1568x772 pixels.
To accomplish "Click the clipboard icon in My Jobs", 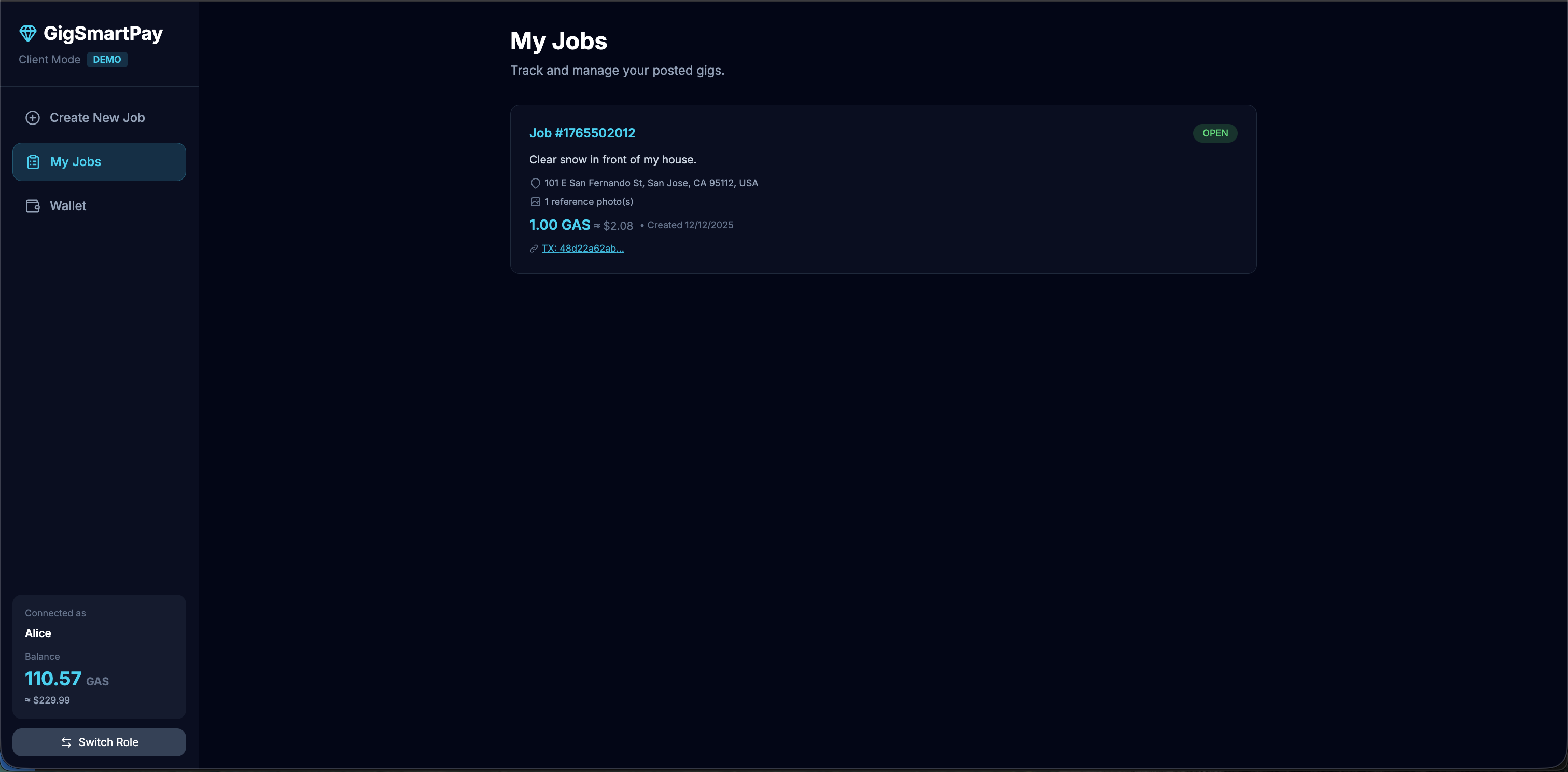I will tap(34, 162).
